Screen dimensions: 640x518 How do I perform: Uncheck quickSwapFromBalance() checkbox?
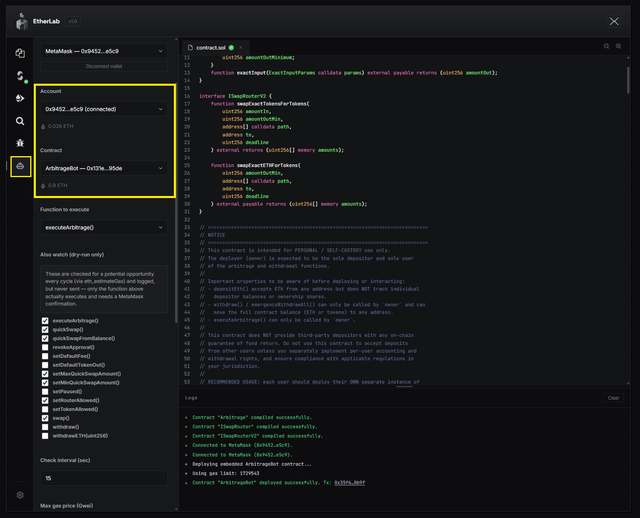(45, 338)
